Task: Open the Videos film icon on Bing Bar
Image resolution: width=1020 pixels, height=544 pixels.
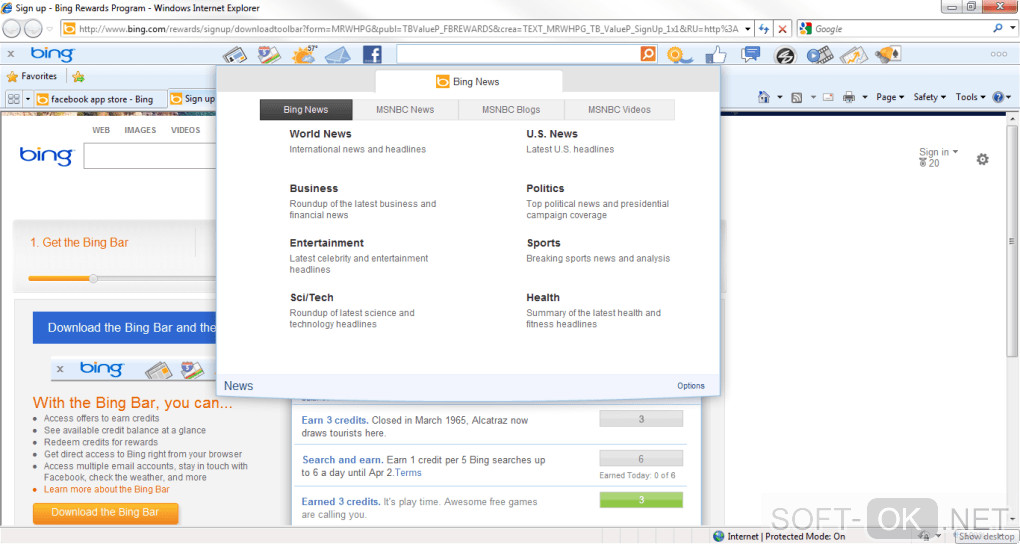Action: point(820,55)
